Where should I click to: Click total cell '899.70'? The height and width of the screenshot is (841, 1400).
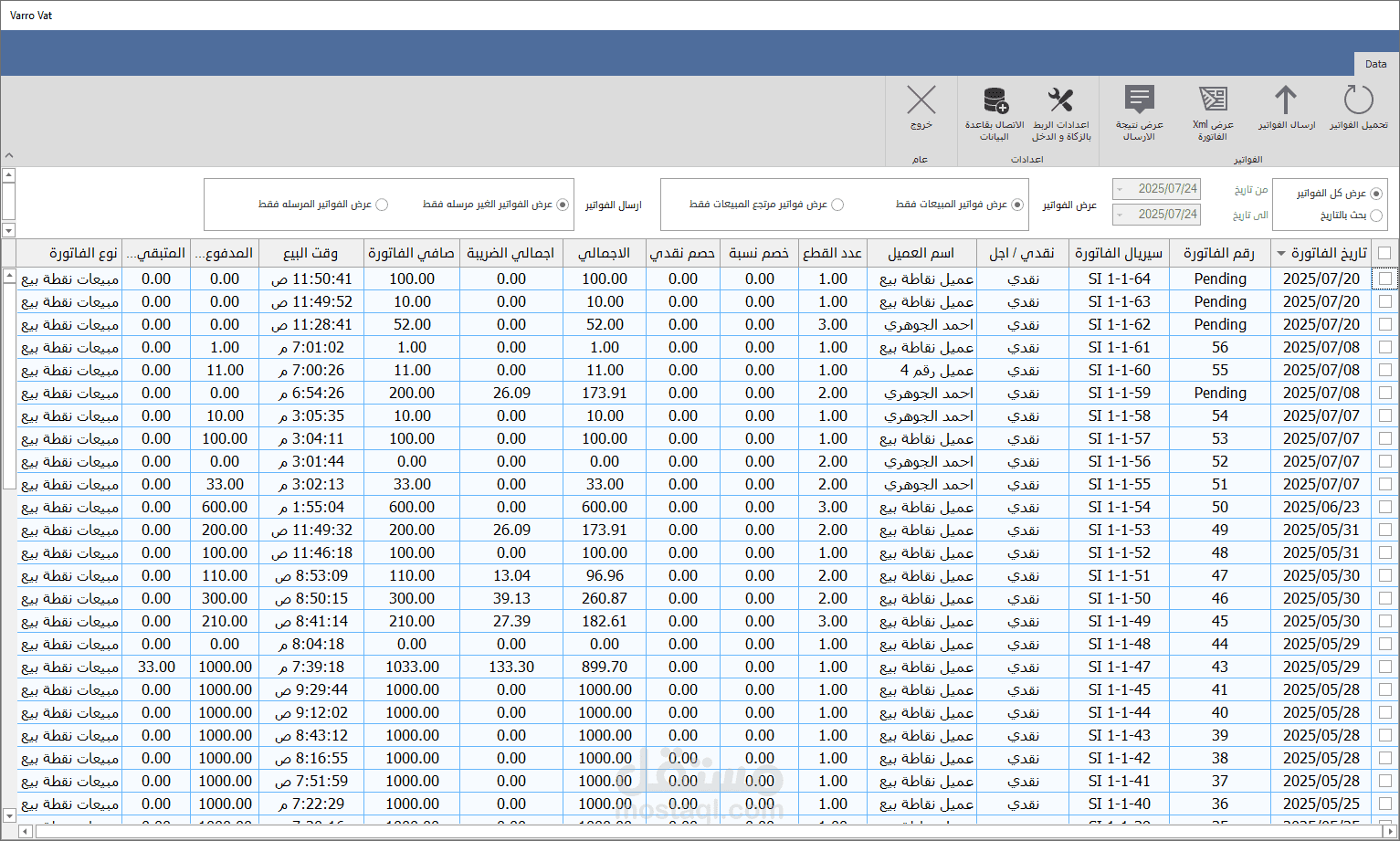(x=605, y=667)
